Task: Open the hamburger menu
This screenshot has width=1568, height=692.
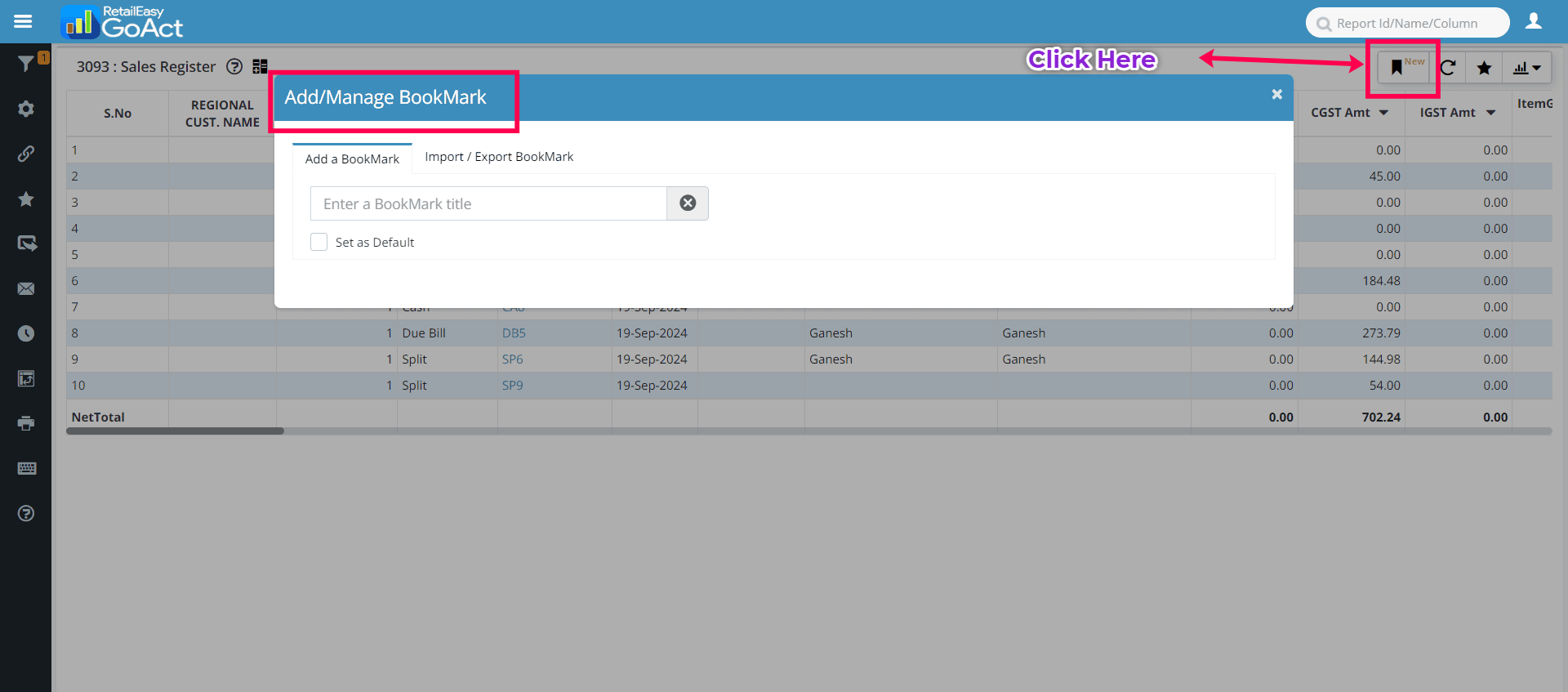Action: point(23,21)
